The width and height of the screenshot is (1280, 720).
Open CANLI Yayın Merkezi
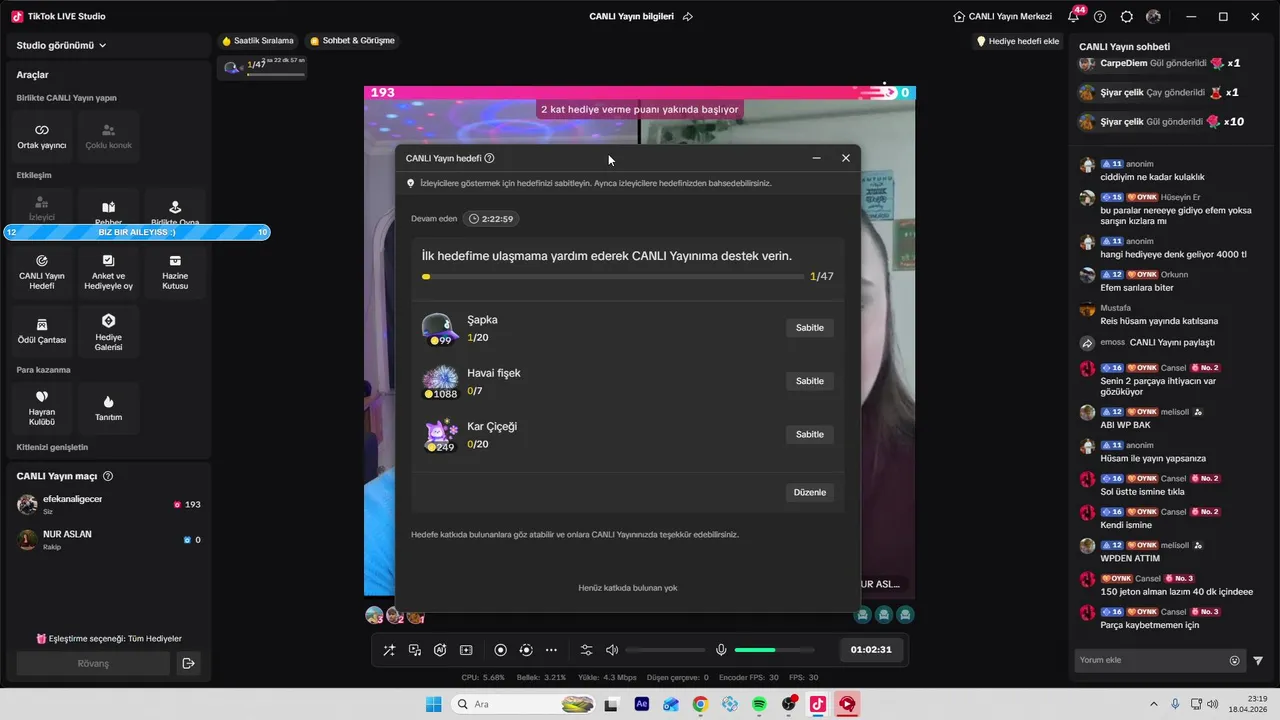(x=1003, y=16)
